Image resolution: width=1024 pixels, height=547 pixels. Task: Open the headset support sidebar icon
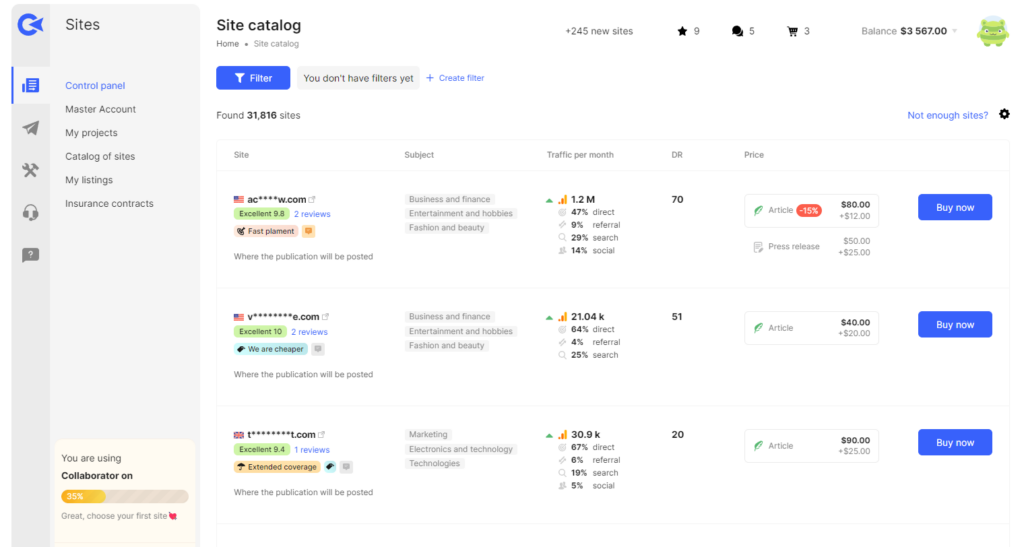(30, 213)
